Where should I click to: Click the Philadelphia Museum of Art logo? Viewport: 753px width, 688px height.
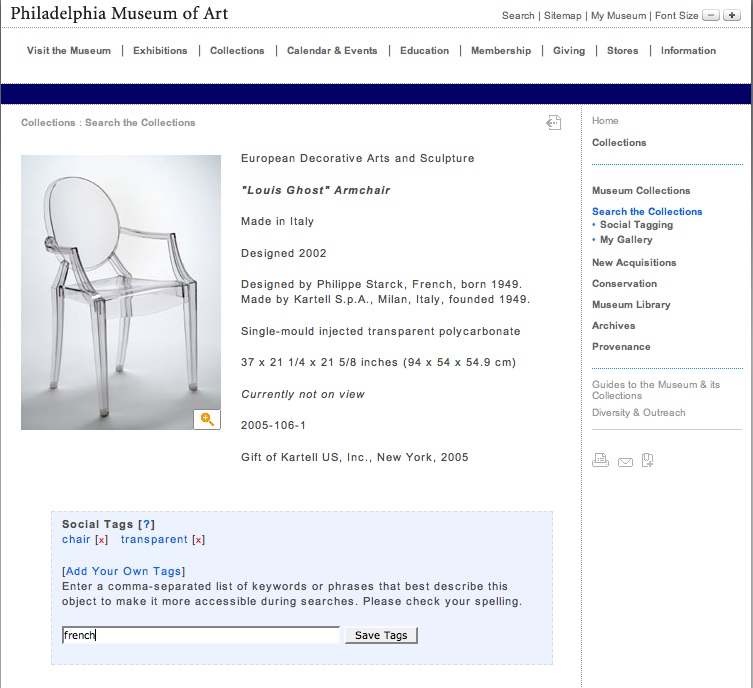(119, 13)
